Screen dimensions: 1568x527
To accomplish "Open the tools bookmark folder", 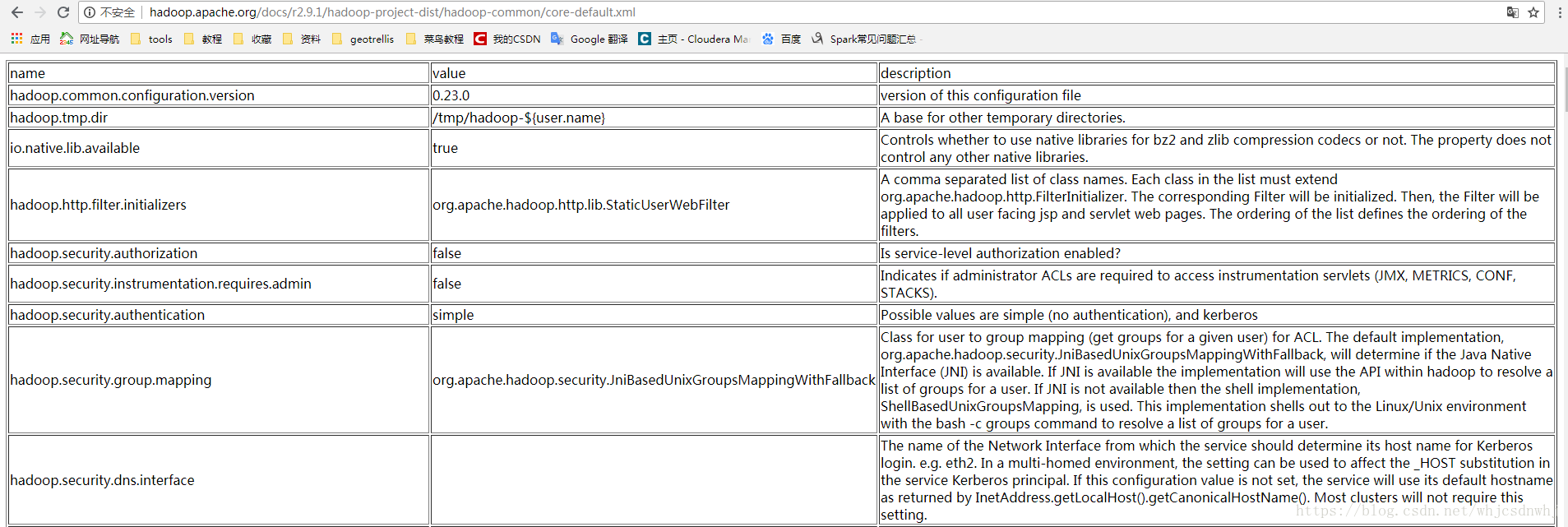I will pyautogui.click(x=151, y=39).
